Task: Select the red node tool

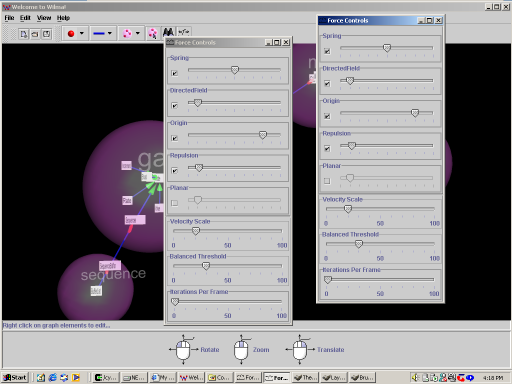Action: pyautogui.click(x=71, y=33)
